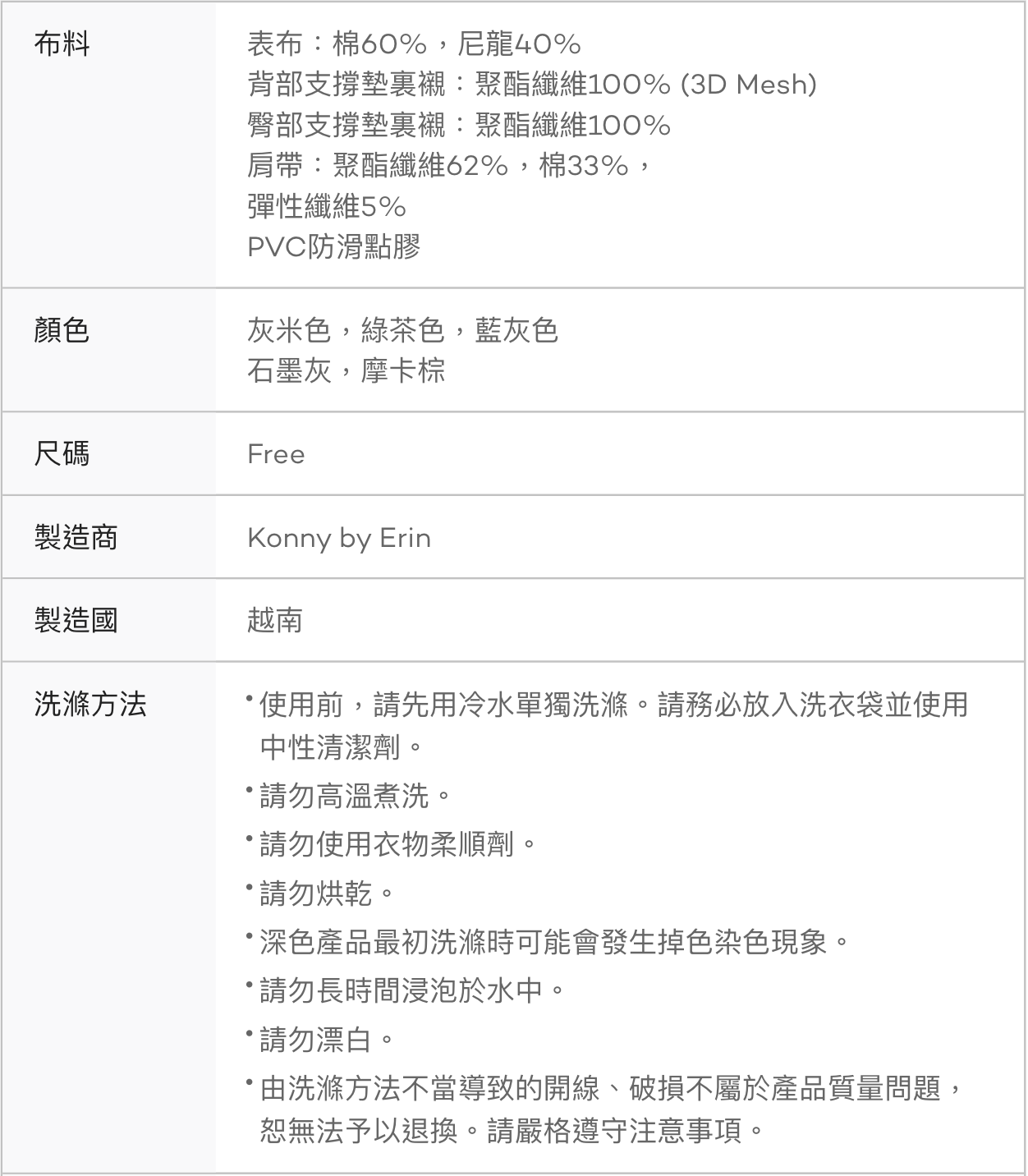The width and height of the screenshot is (1028, 1176).
Task: Click the 肩帶 fabric composition line
Action: pos(449,166)
